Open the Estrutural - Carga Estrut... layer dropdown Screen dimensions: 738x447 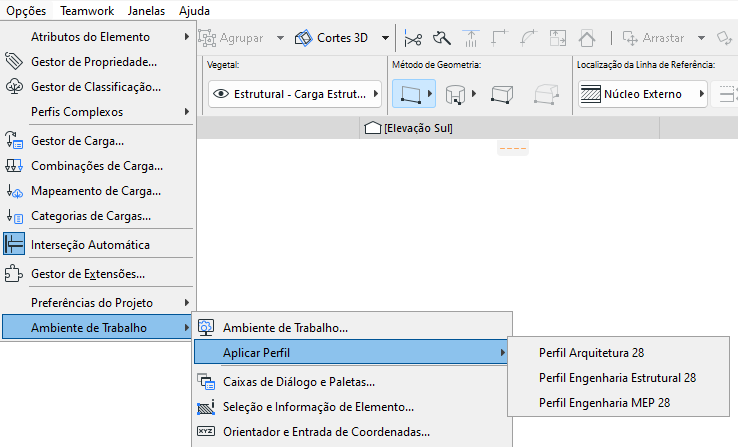pyautogui.click(x=295, y=94)
